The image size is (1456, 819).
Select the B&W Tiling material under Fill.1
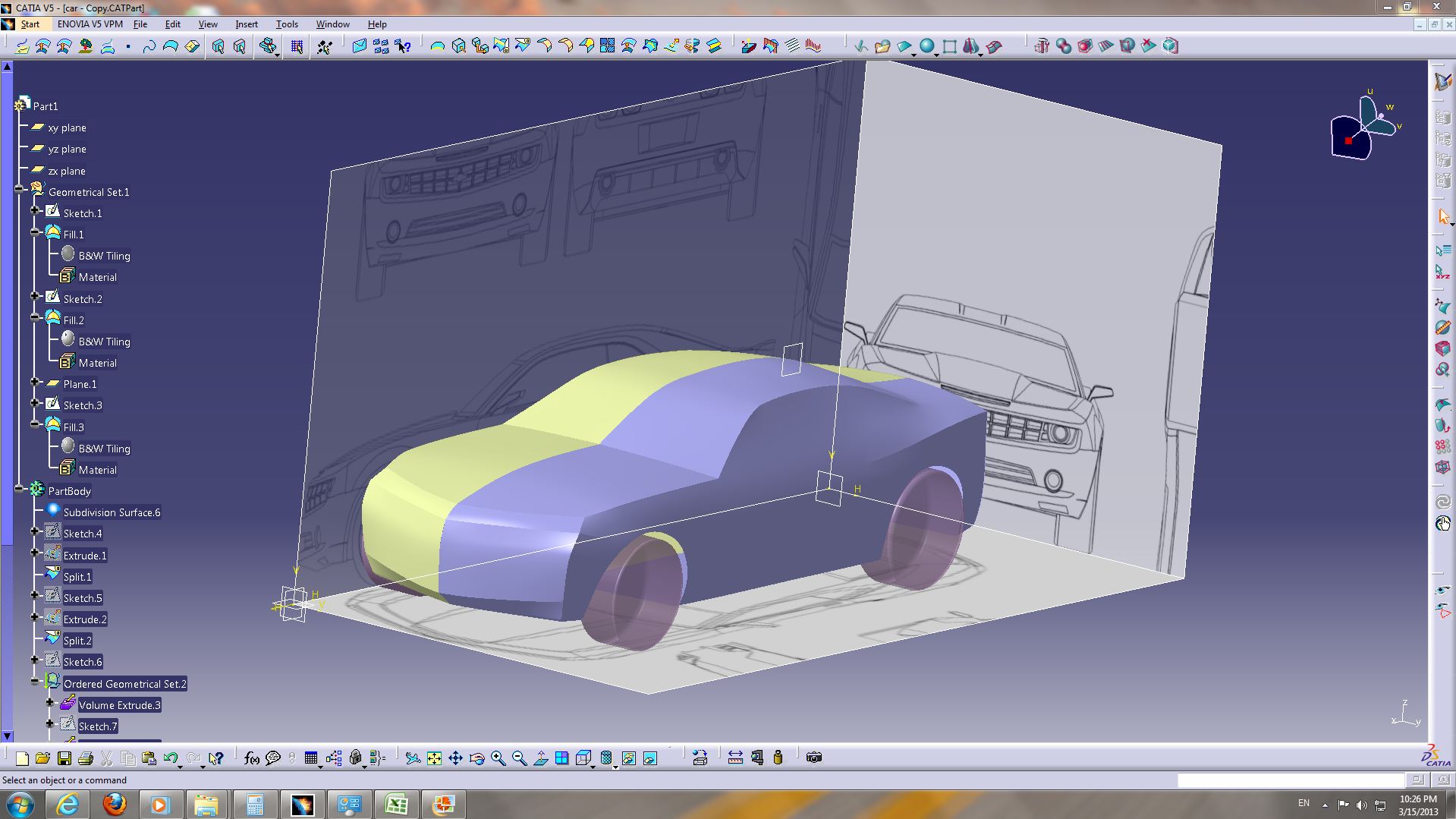(x=104, y=256)
